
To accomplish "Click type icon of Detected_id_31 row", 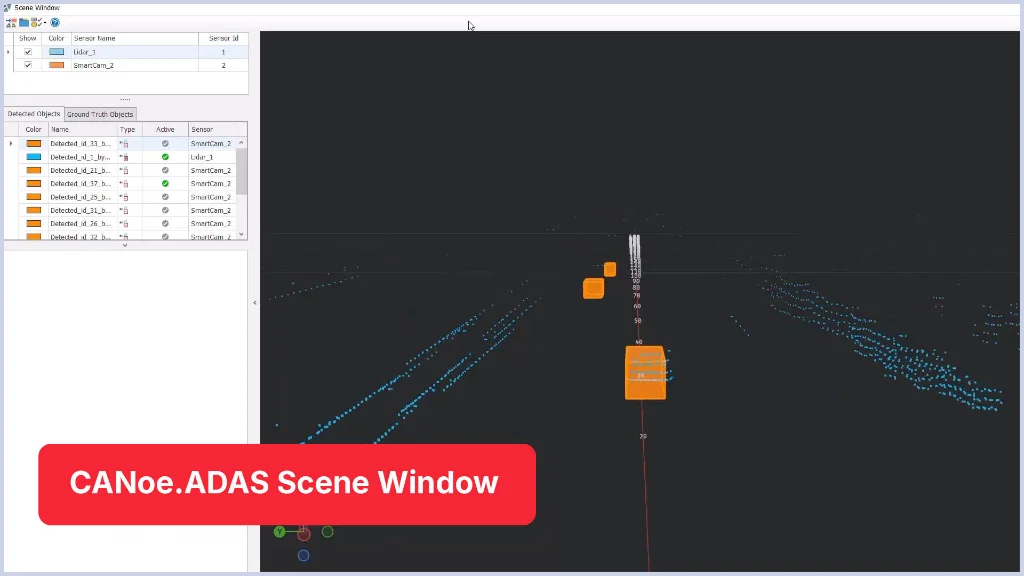I will coord(124,211).
